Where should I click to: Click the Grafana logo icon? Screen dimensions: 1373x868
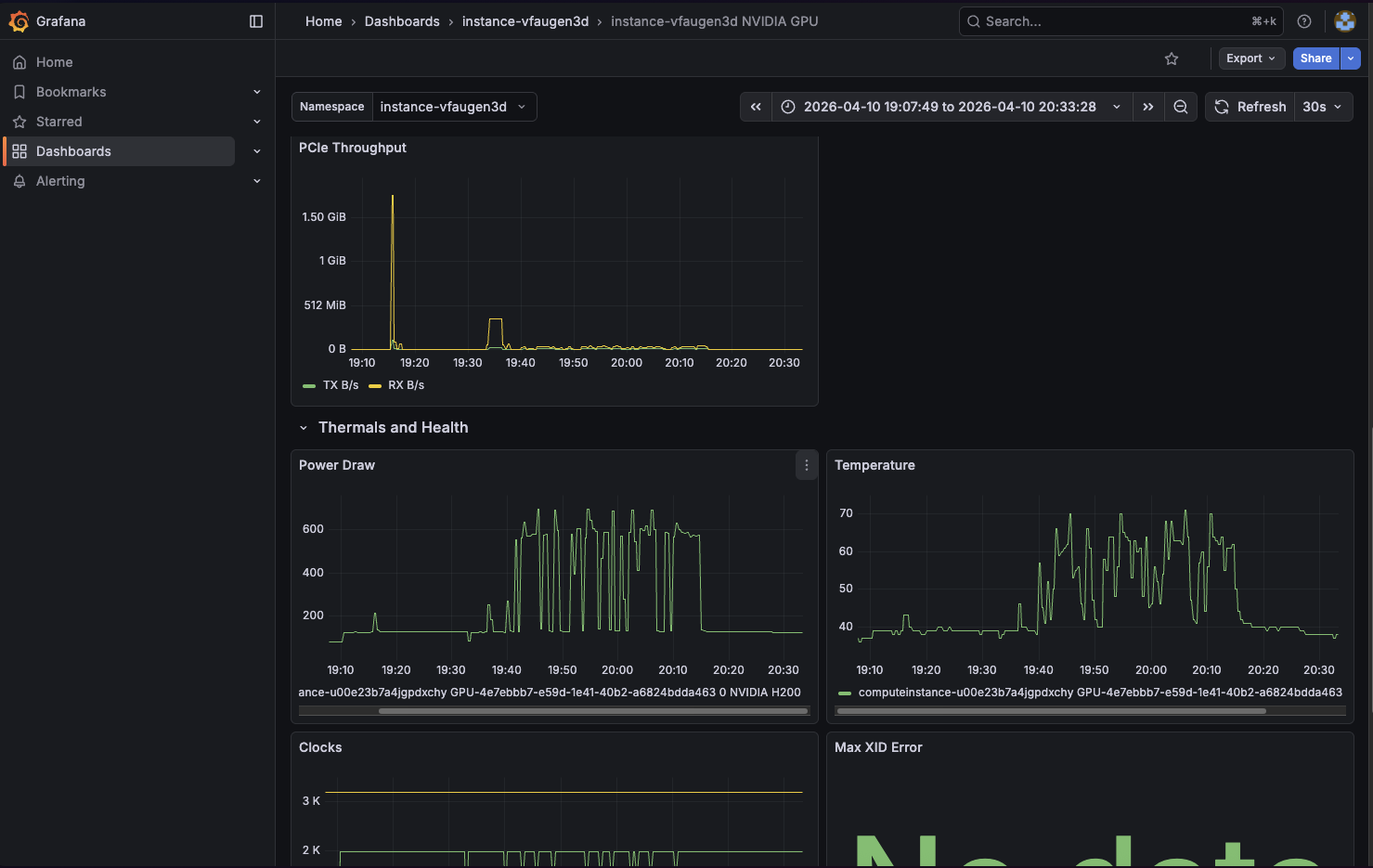tap(19, 20)
